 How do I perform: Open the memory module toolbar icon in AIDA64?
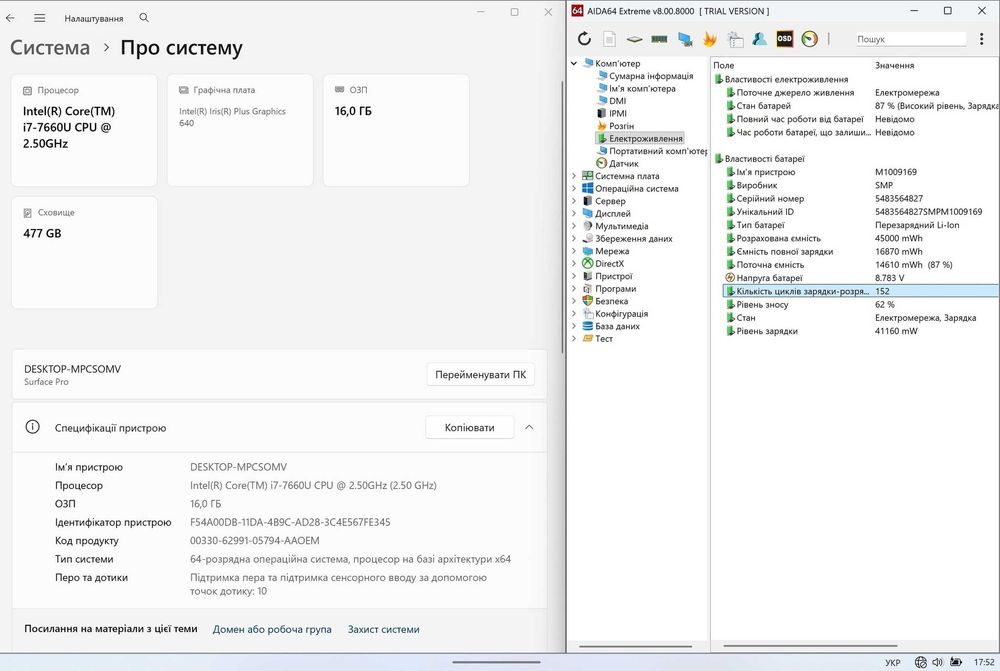(x=659, y=39)
